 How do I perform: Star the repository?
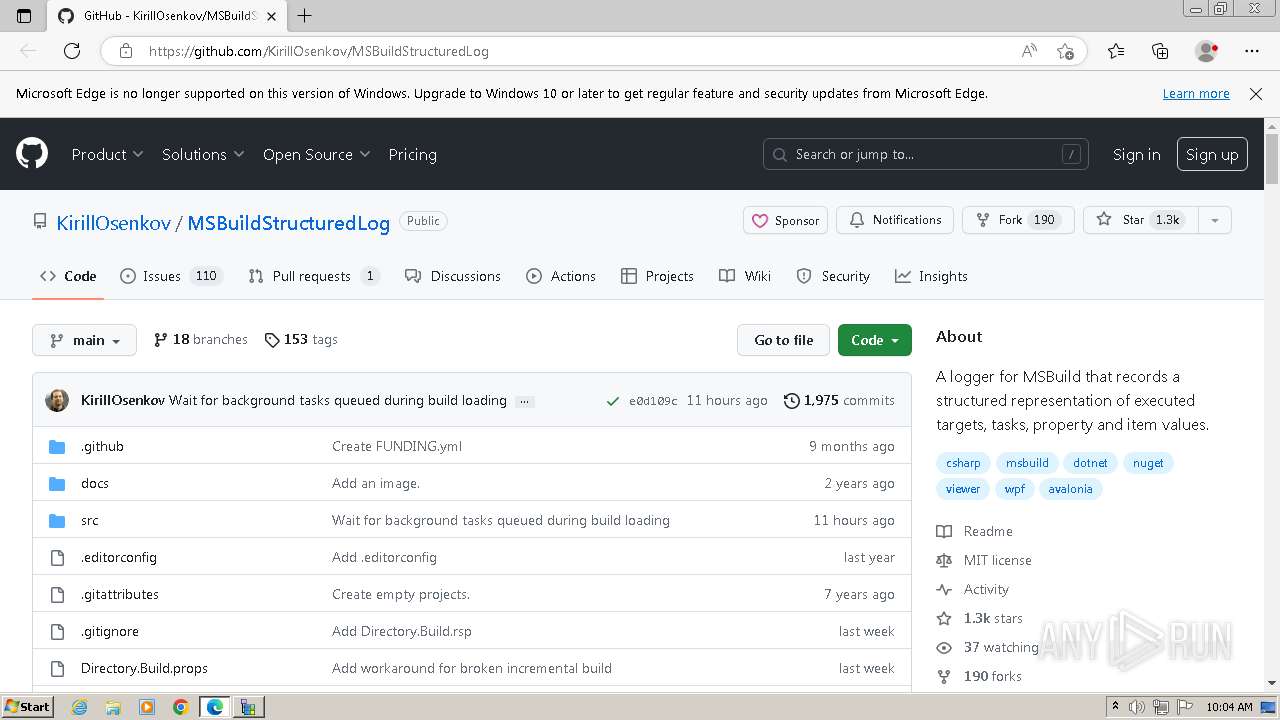coord(1140,220)
